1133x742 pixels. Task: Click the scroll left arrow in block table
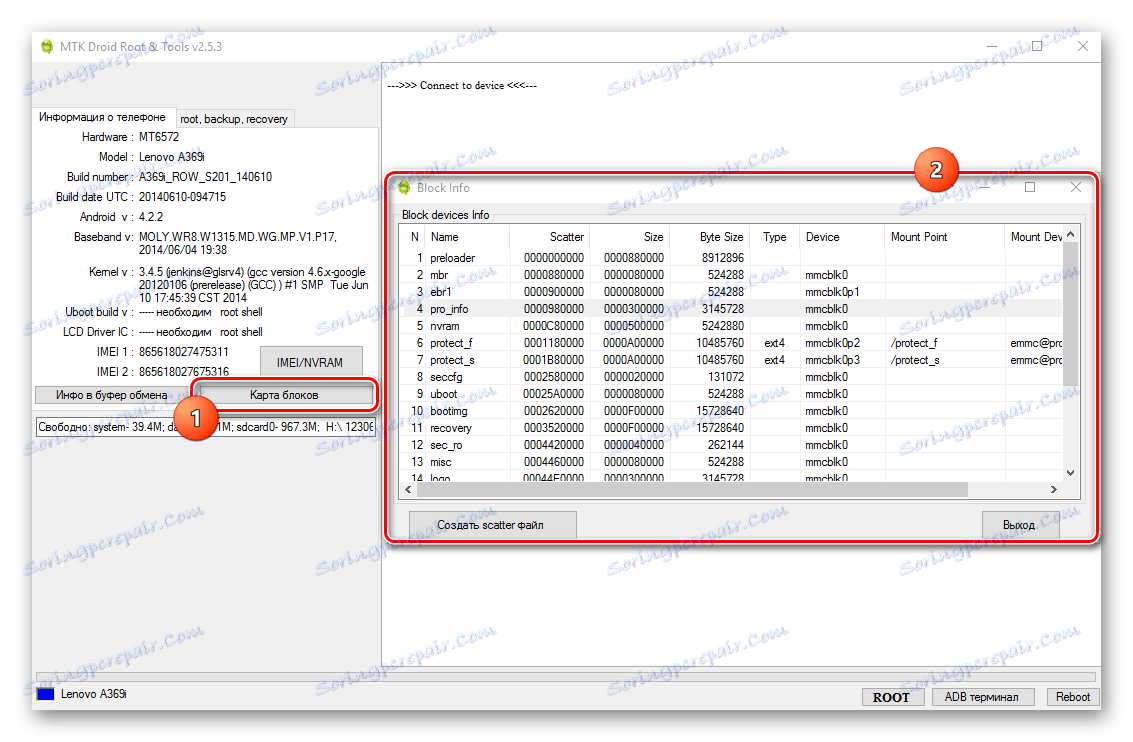pos(408,489)
